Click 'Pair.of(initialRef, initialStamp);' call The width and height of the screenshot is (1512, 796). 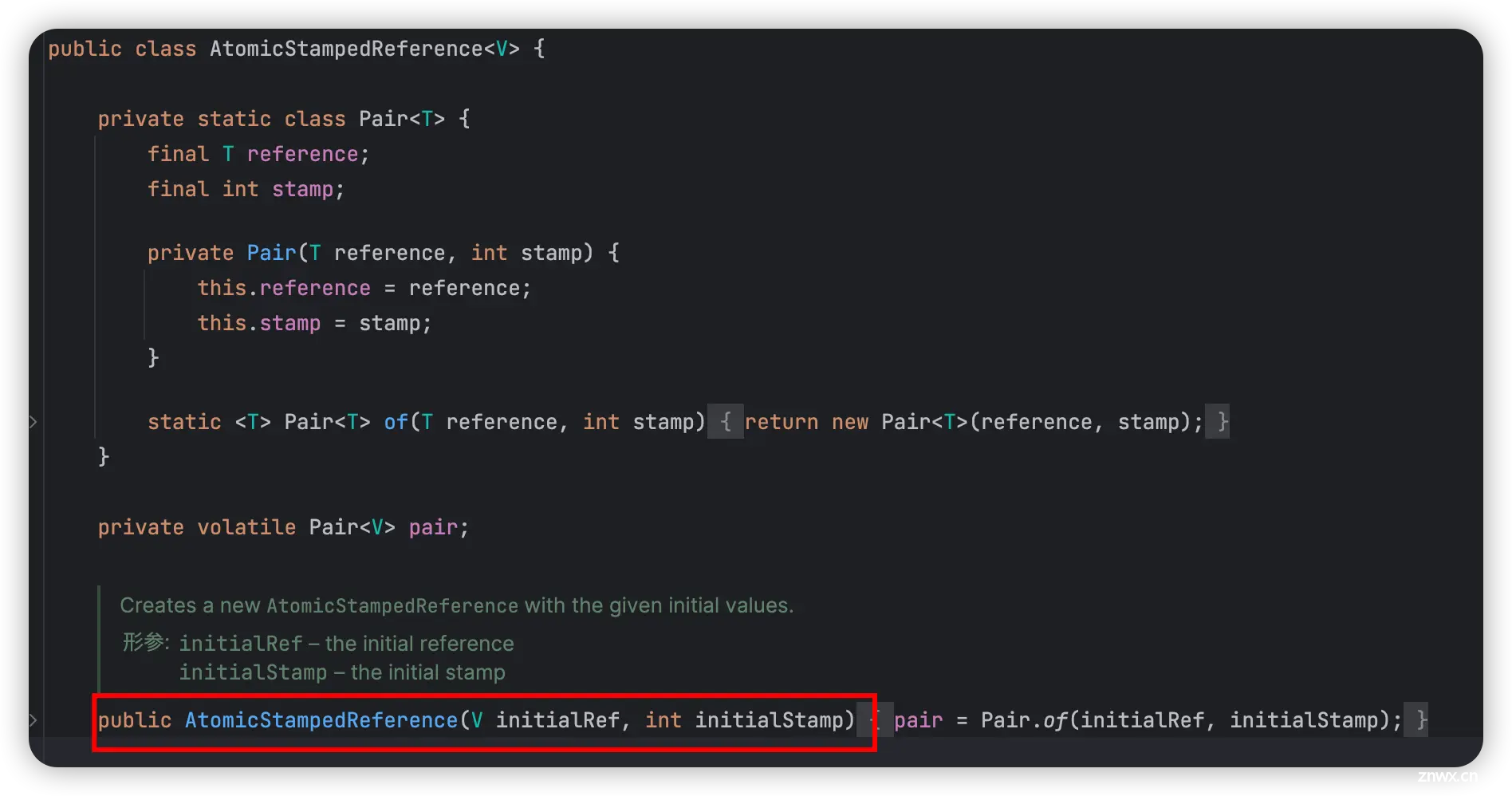tap(1191, 720)
